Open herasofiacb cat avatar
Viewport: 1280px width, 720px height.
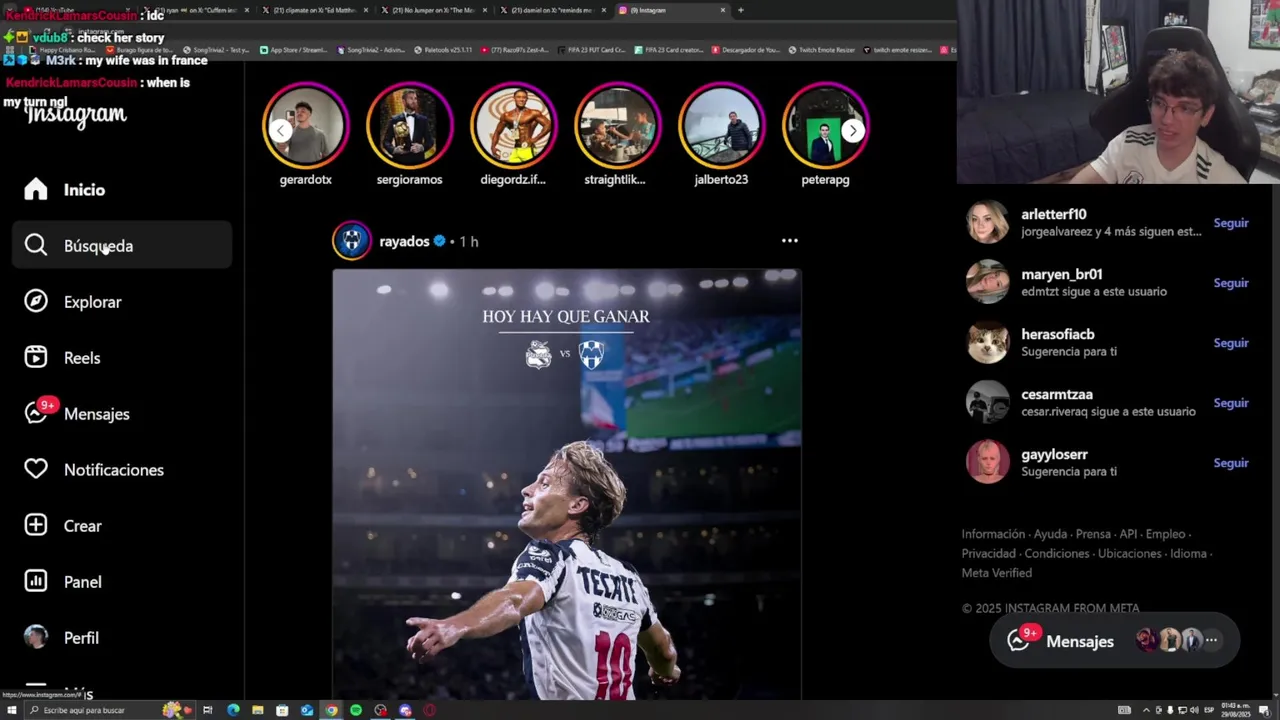(x=988, y=342)
